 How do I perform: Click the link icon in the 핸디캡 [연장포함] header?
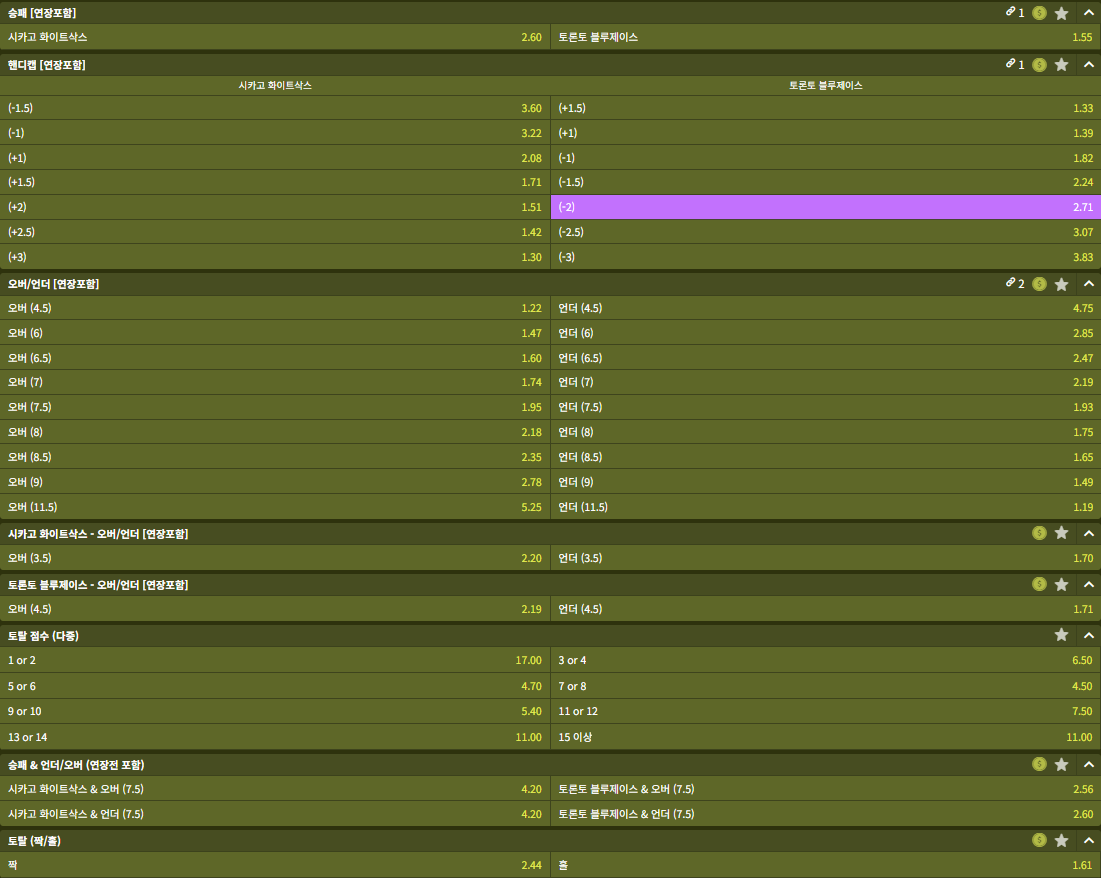pos(1010,64)
